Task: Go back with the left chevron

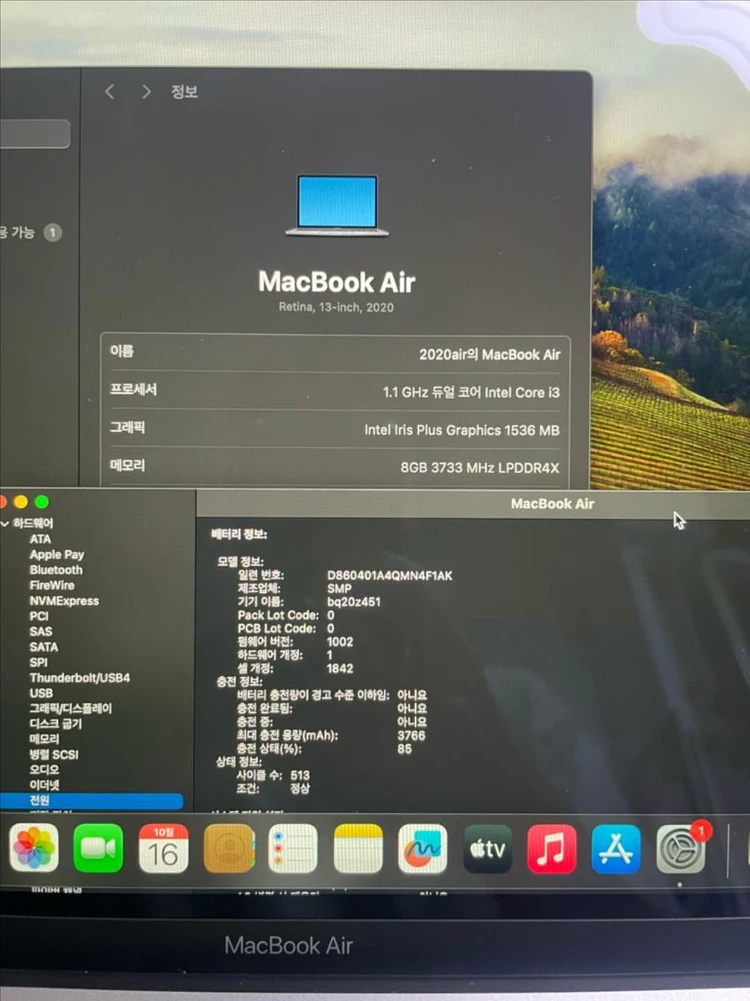Action: (x=110, y=92)
